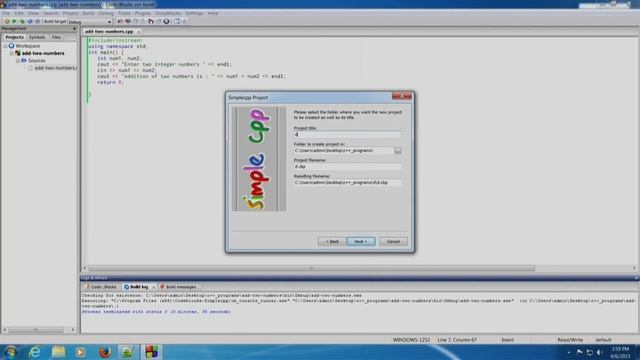Click the Build and run toolbar icon

pyautogui.click(x=22, y=21)
